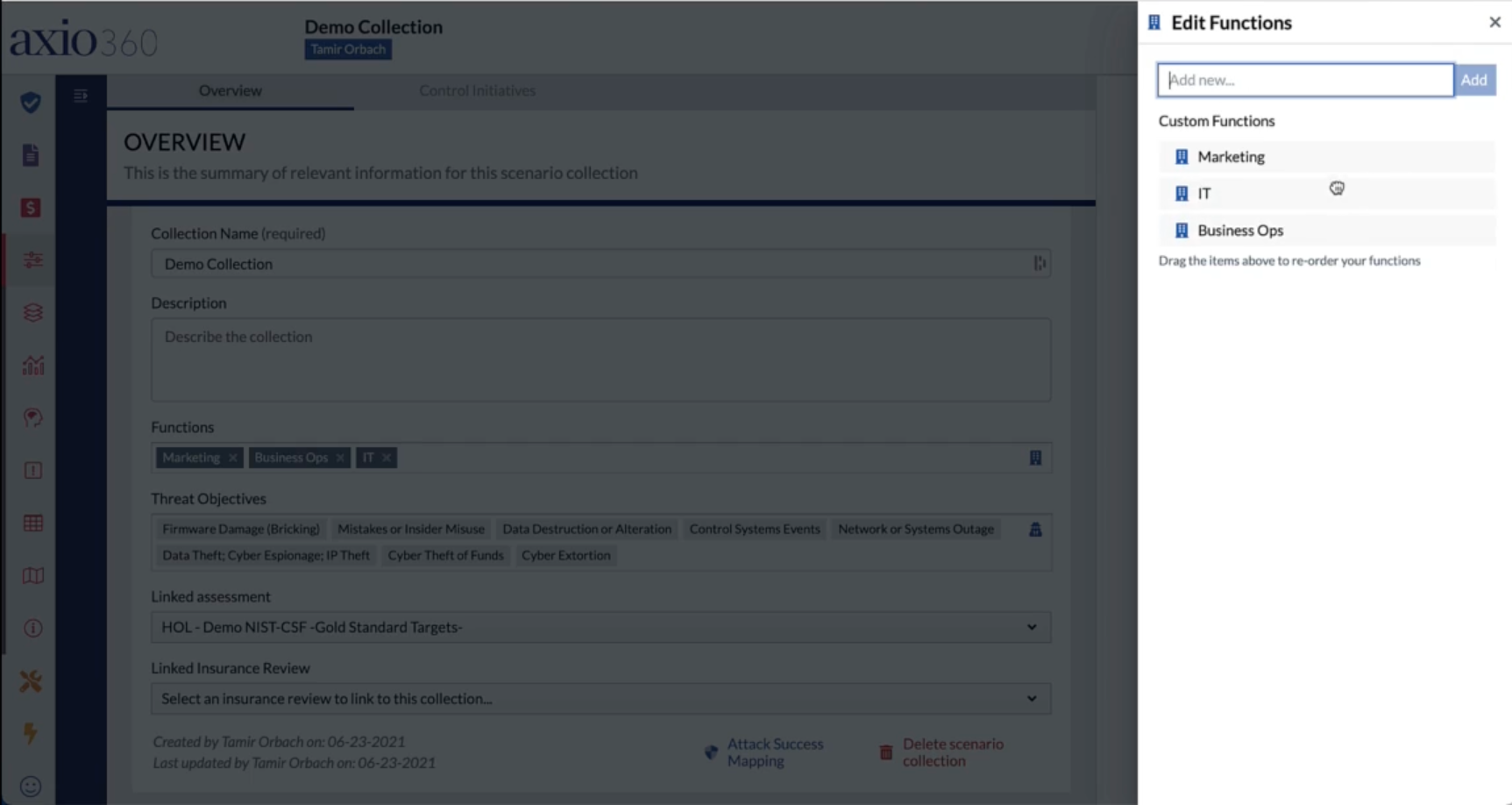
Task: Click the Network or Systems Outage tag
Action: pyautogui.click(x=916, y=529)
